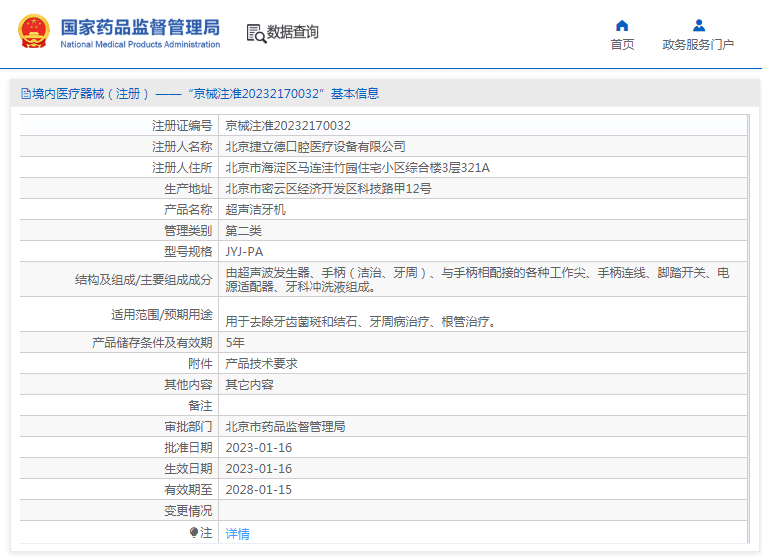Select the 结构及组成 description text

pyautogui.click(x=477, y=280)
